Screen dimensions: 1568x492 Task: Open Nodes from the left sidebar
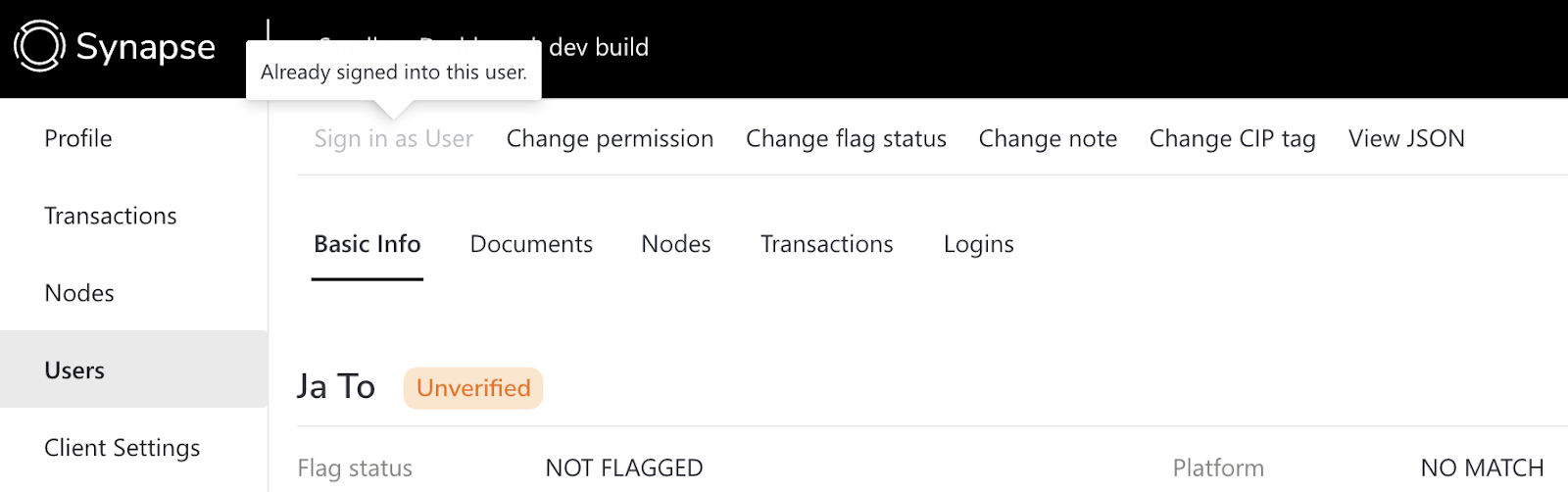click(x=79, y=293)
